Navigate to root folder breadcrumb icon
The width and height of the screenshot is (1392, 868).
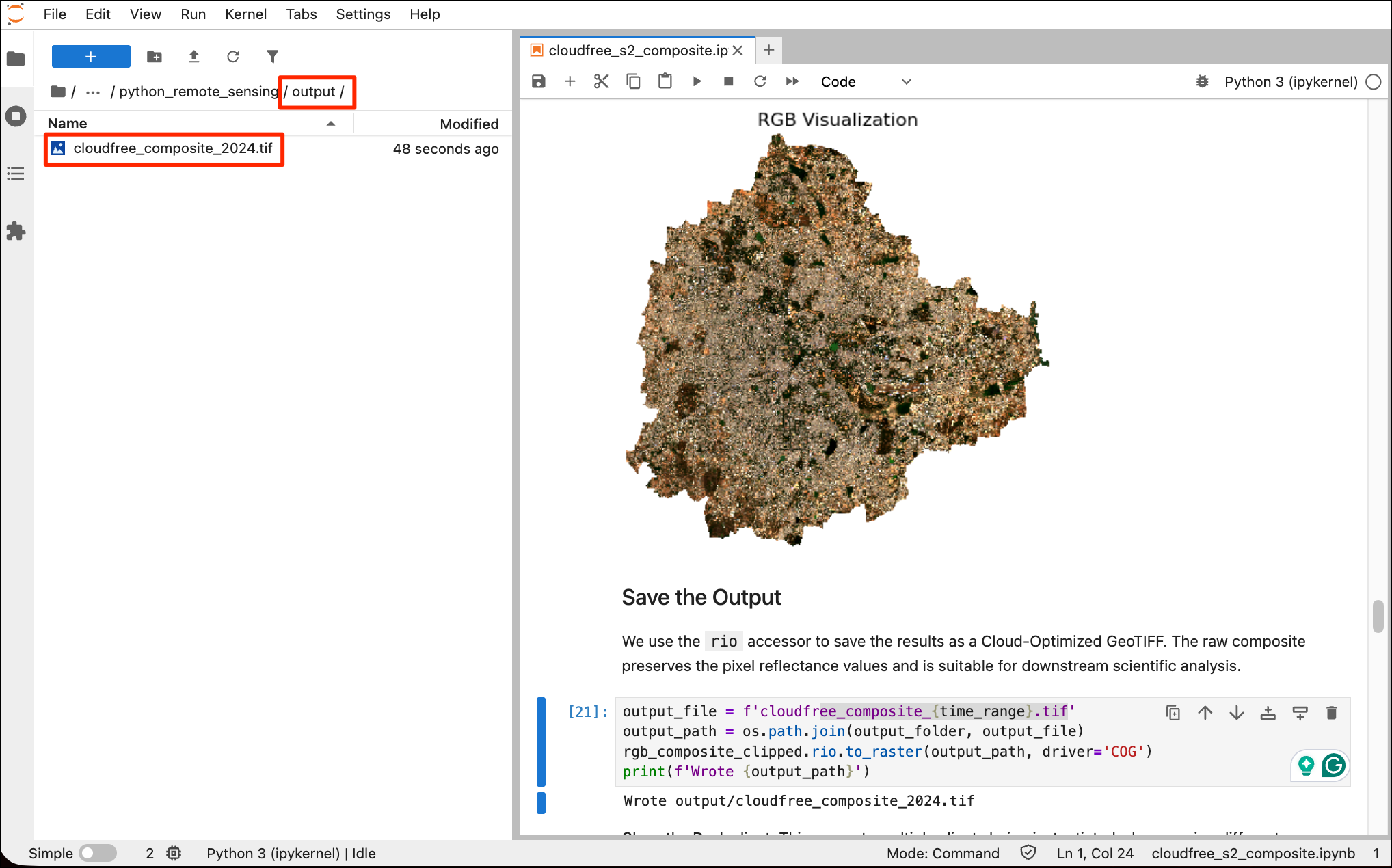[x=58, y=92]
